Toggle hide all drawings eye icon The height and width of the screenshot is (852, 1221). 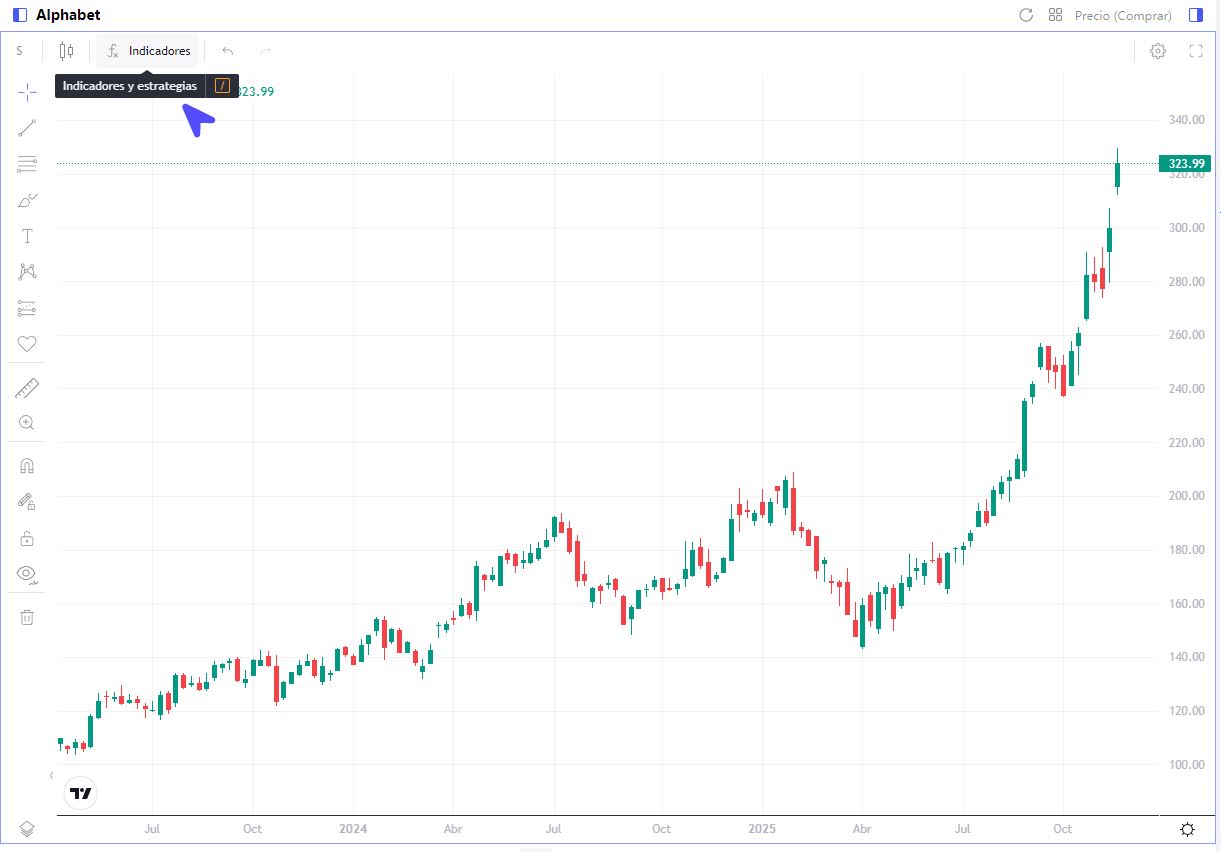(x=27, y=574)
